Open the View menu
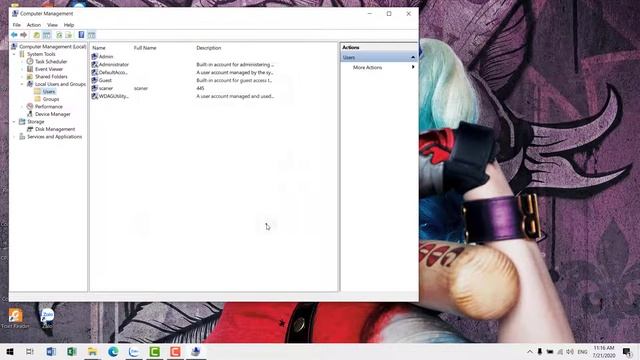The height and width of the screenshot is (360, 640). [52, 25]
